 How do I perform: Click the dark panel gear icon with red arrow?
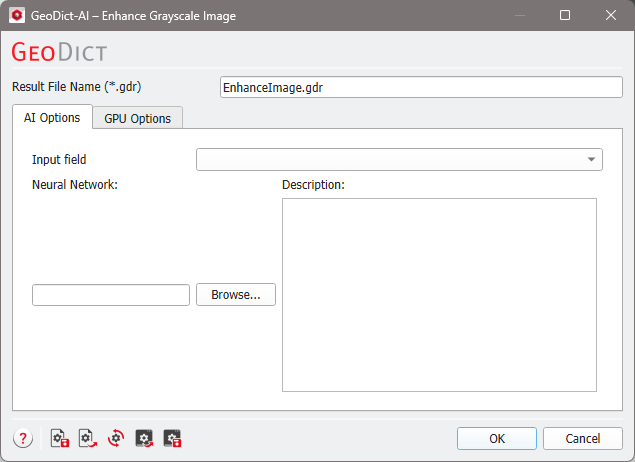tap(144, 438)
